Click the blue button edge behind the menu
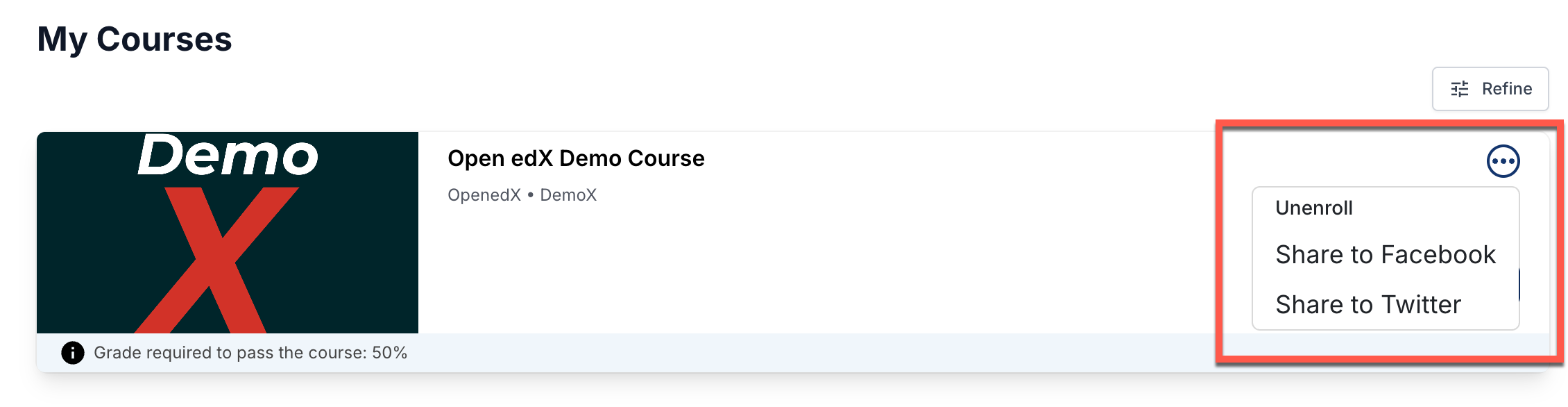The height and width of the screenshot is (407, 1568). (1520, 285)
